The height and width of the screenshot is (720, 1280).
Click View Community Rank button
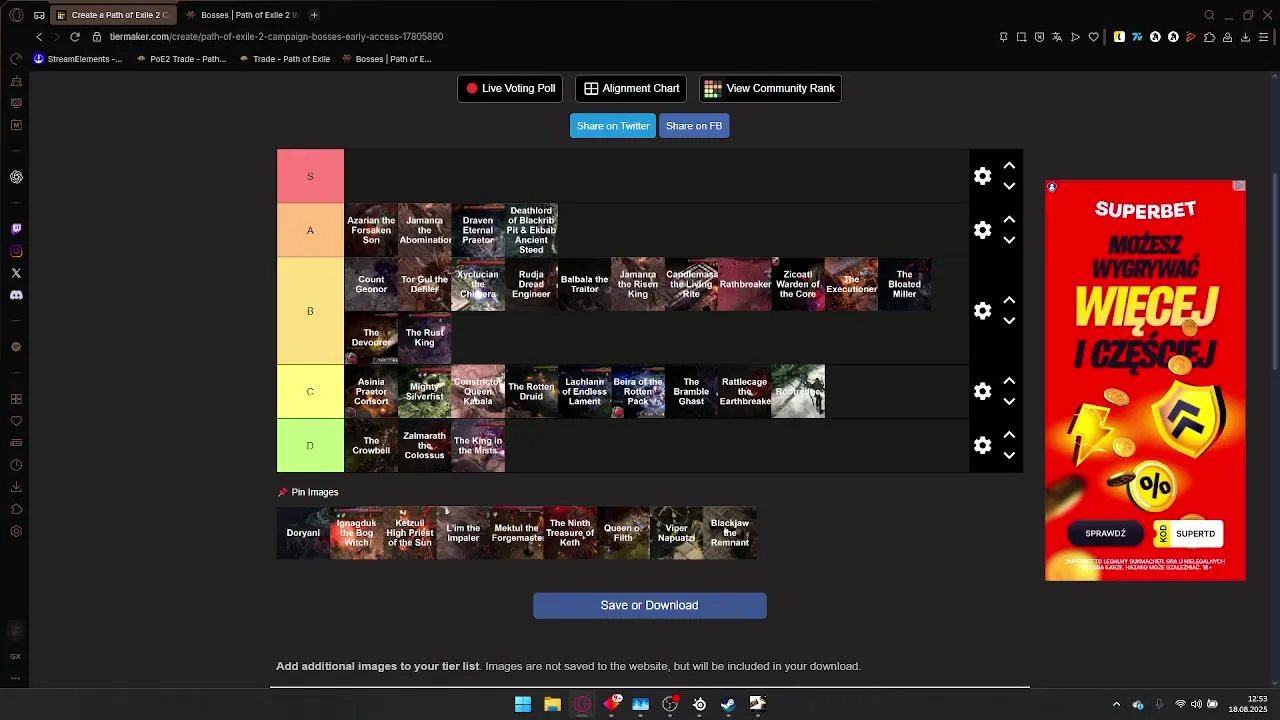tap(770, 89)
